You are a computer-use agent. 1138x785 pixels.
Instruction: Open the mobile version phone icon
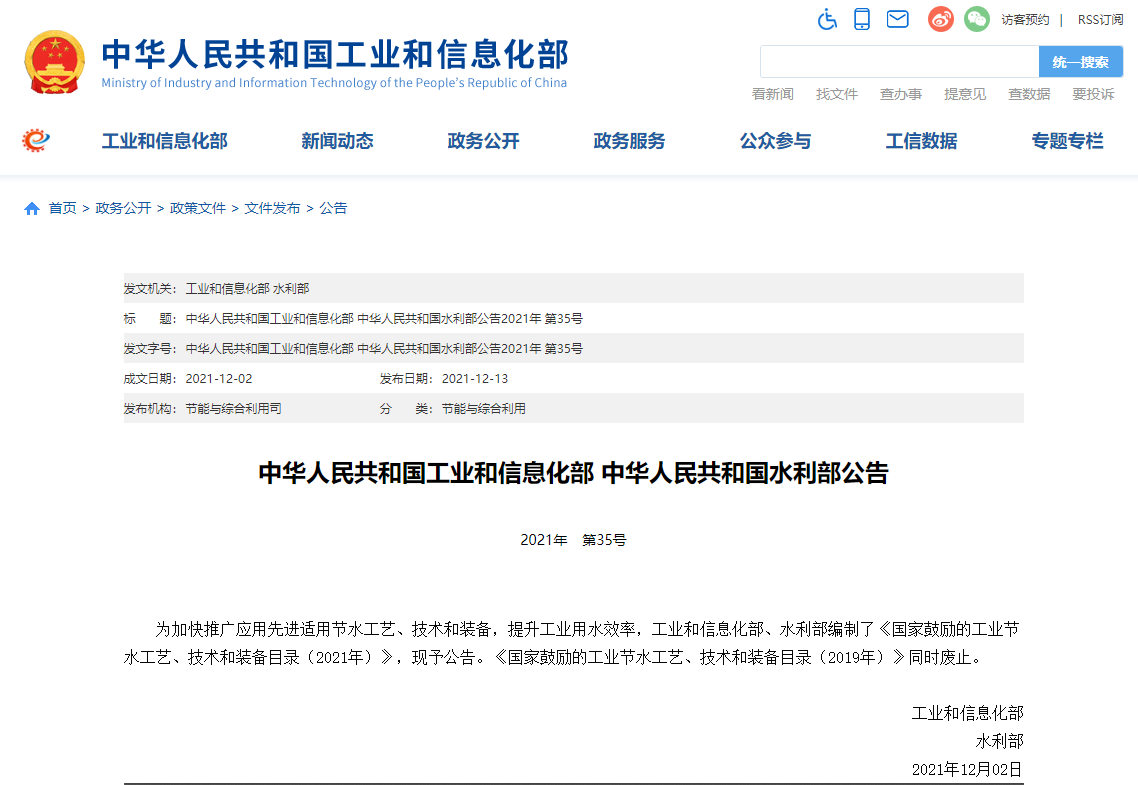pos(862,19)
